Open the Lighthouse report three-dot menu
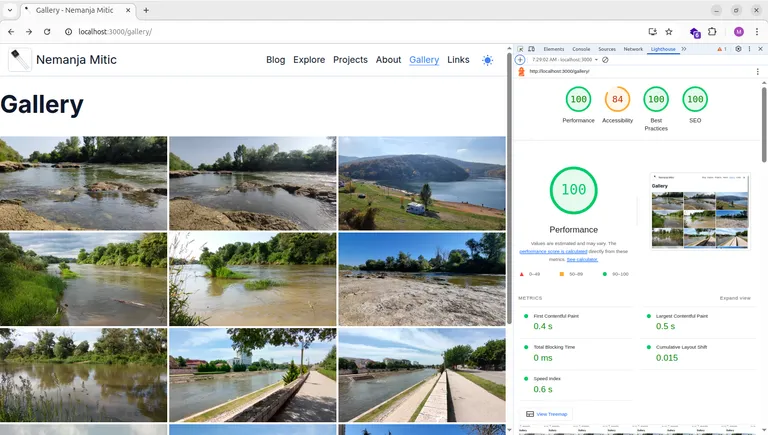Viewport: 768px width, 435px height. pos(757,72)
